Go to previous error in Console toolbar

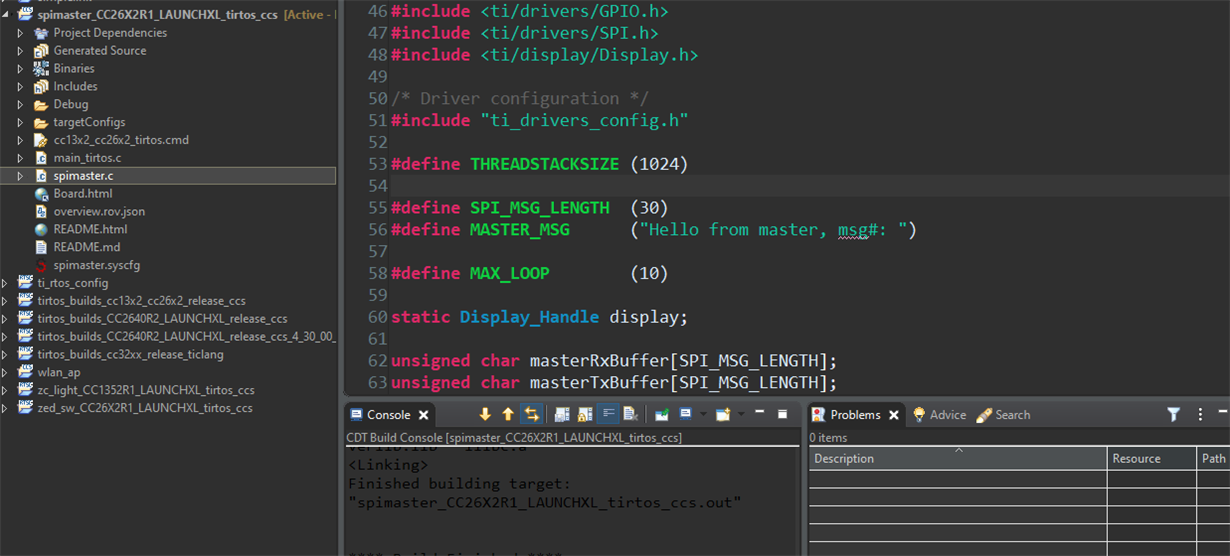tap(508, 414)
